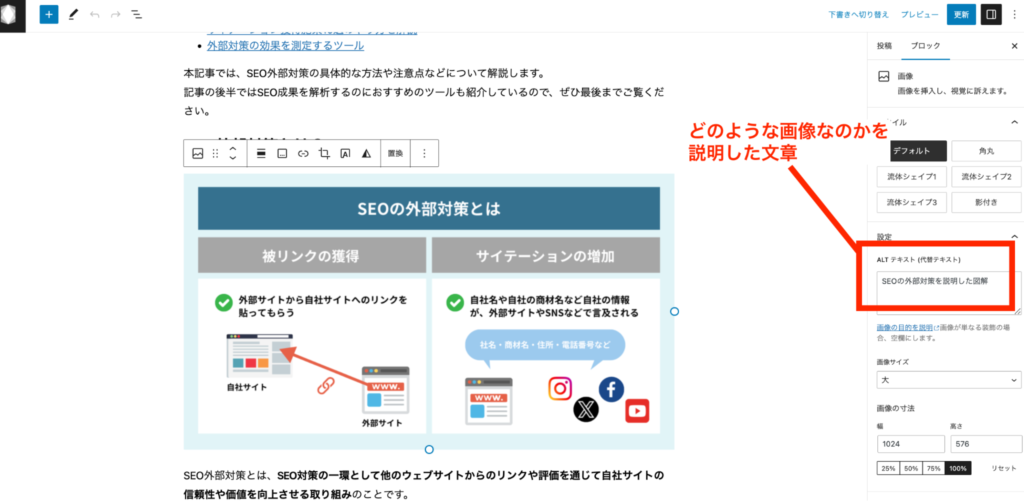This screenshot has height=501, width=1024.
Task: Click the 高さ height input field
Action: (986, 444)
